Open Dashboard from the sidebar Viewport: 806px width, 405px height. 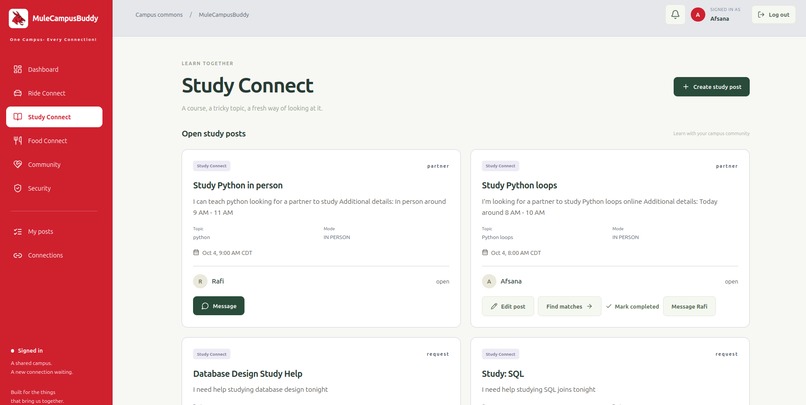(x=54, y=69)
